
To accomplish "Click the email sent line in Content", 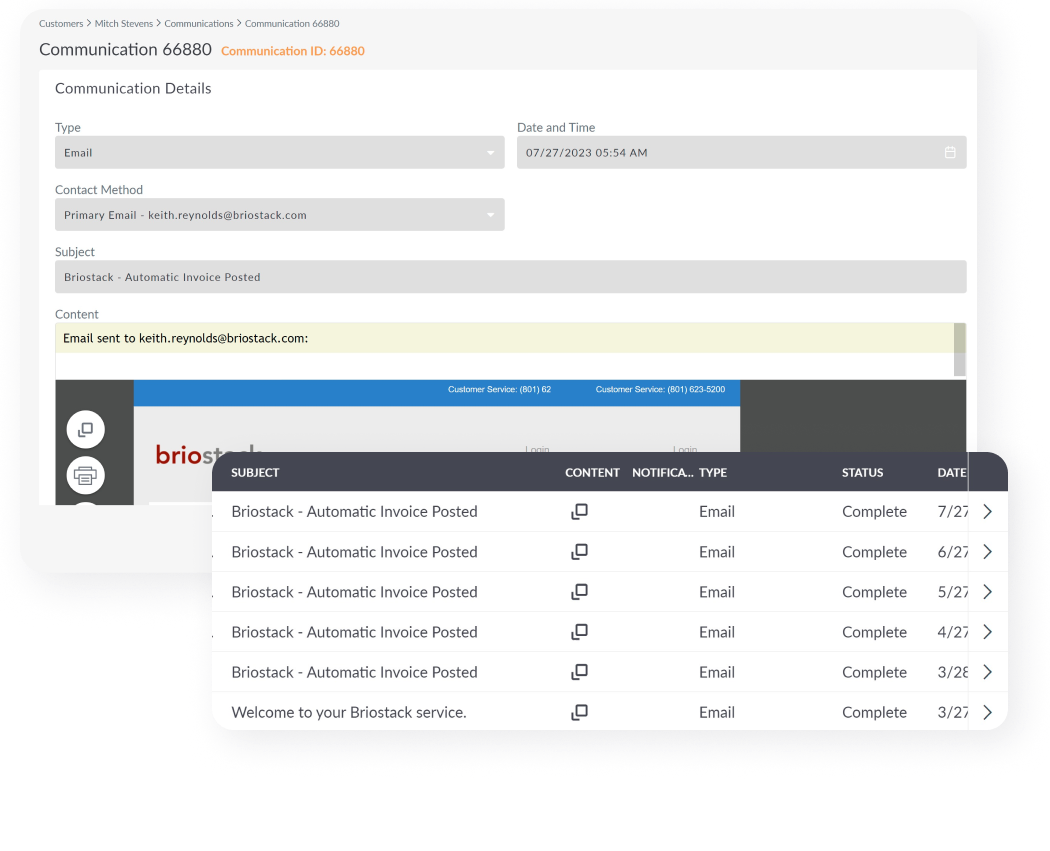I will [185, 339].
